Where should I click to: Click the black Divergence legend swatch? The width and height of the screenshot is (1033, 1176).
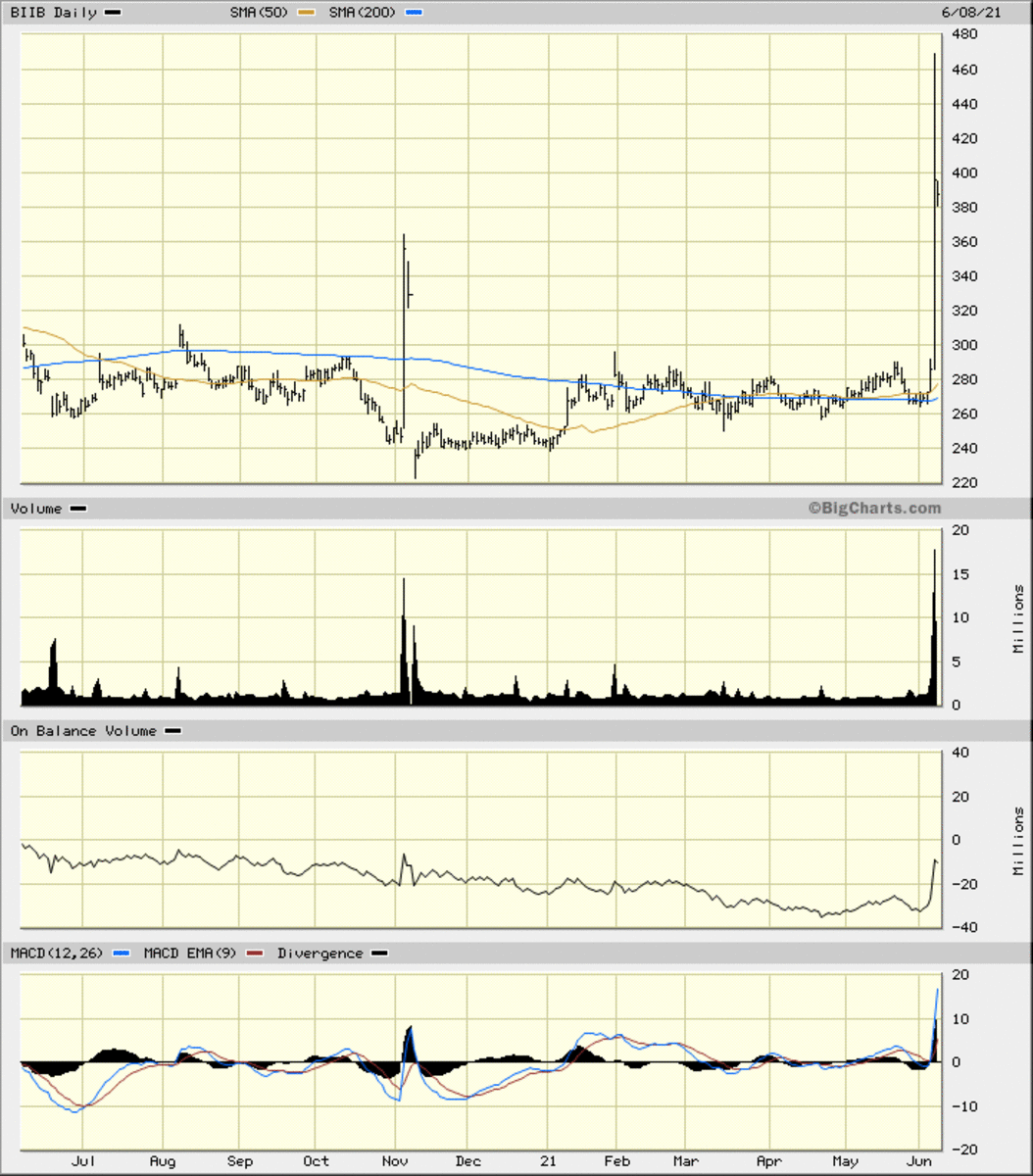378,954
